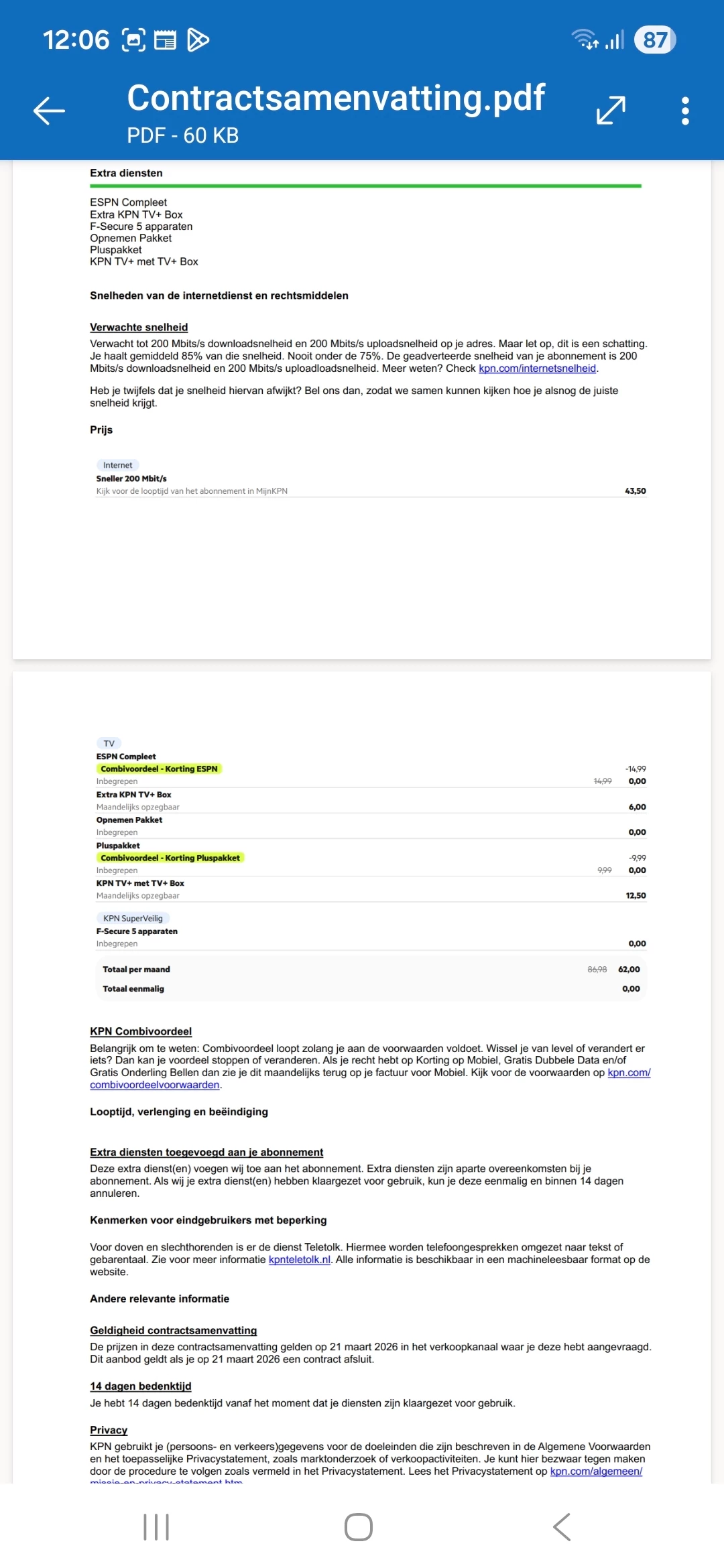Tap the Android recent apps button
The height and width of the screenshot is (1568, 724).
coord(156,1527)
